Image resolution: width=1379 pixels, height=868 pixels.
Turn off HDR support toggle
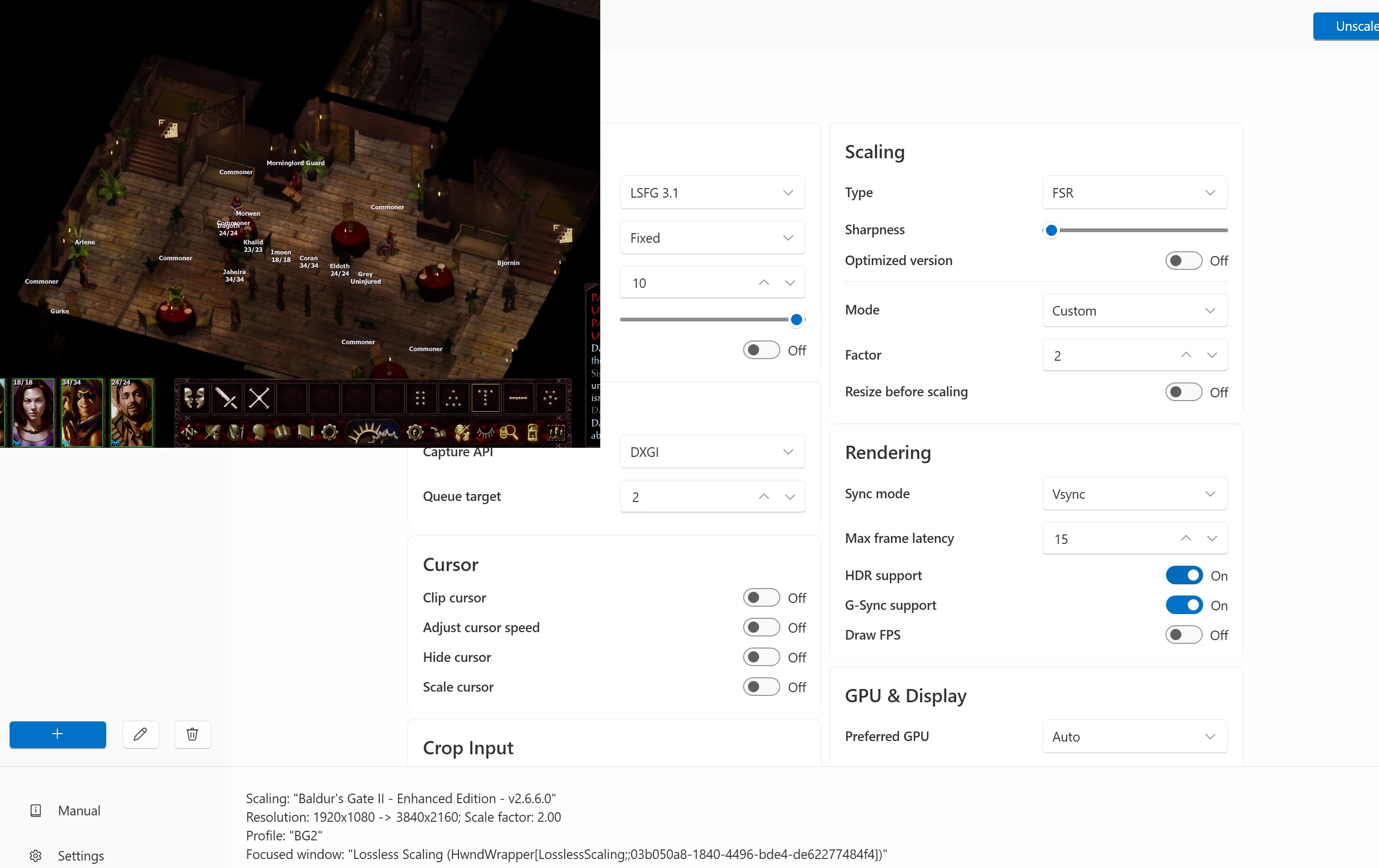(x=1184, y=575)
